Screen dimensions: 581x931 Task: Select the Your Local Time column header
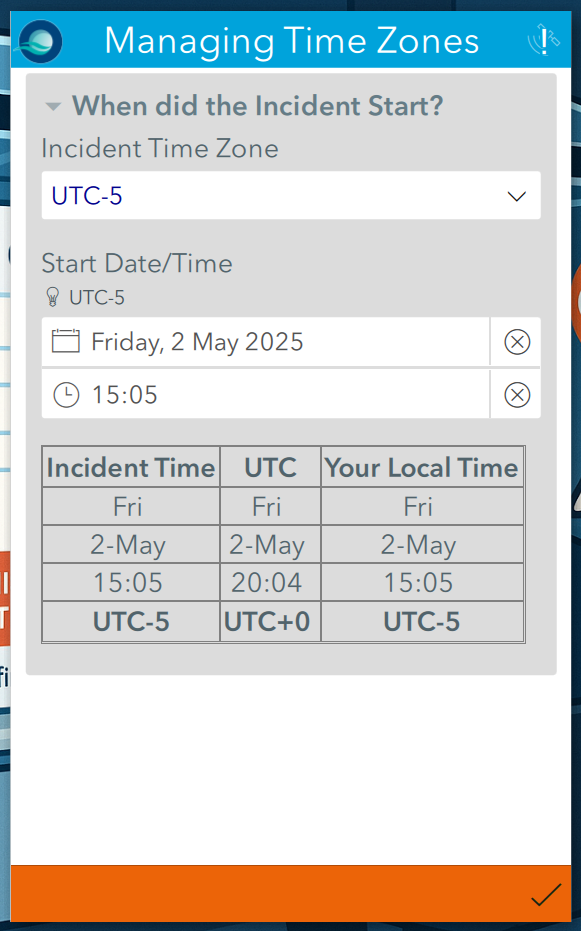coord(422,467)
